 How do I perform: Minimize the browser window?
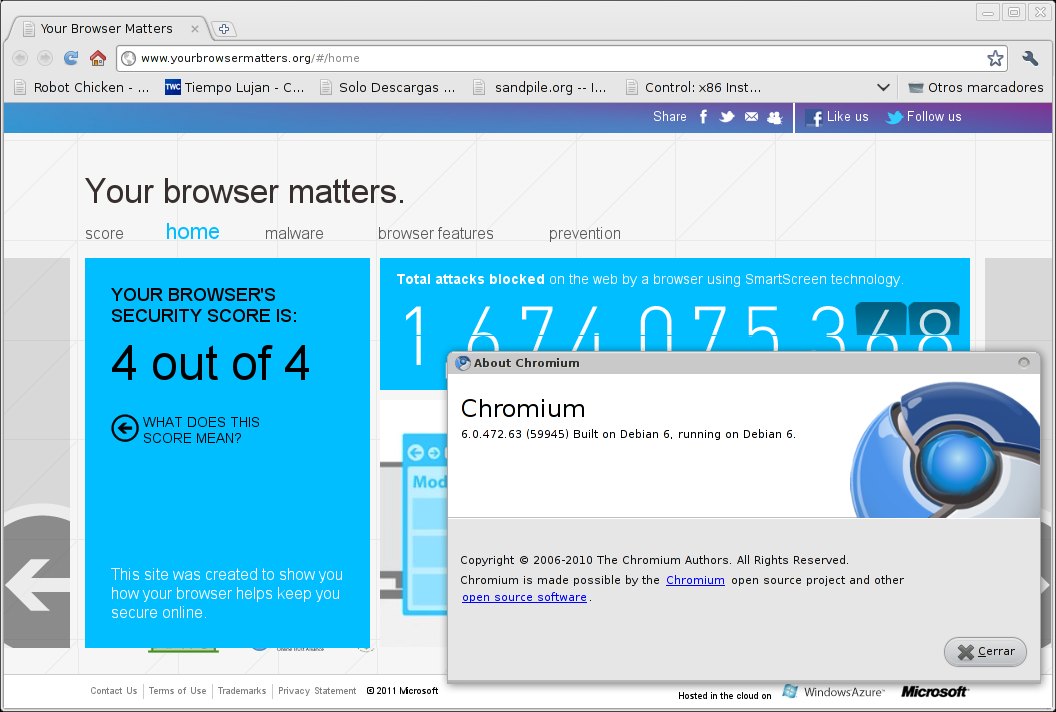(x=988, y=12)
